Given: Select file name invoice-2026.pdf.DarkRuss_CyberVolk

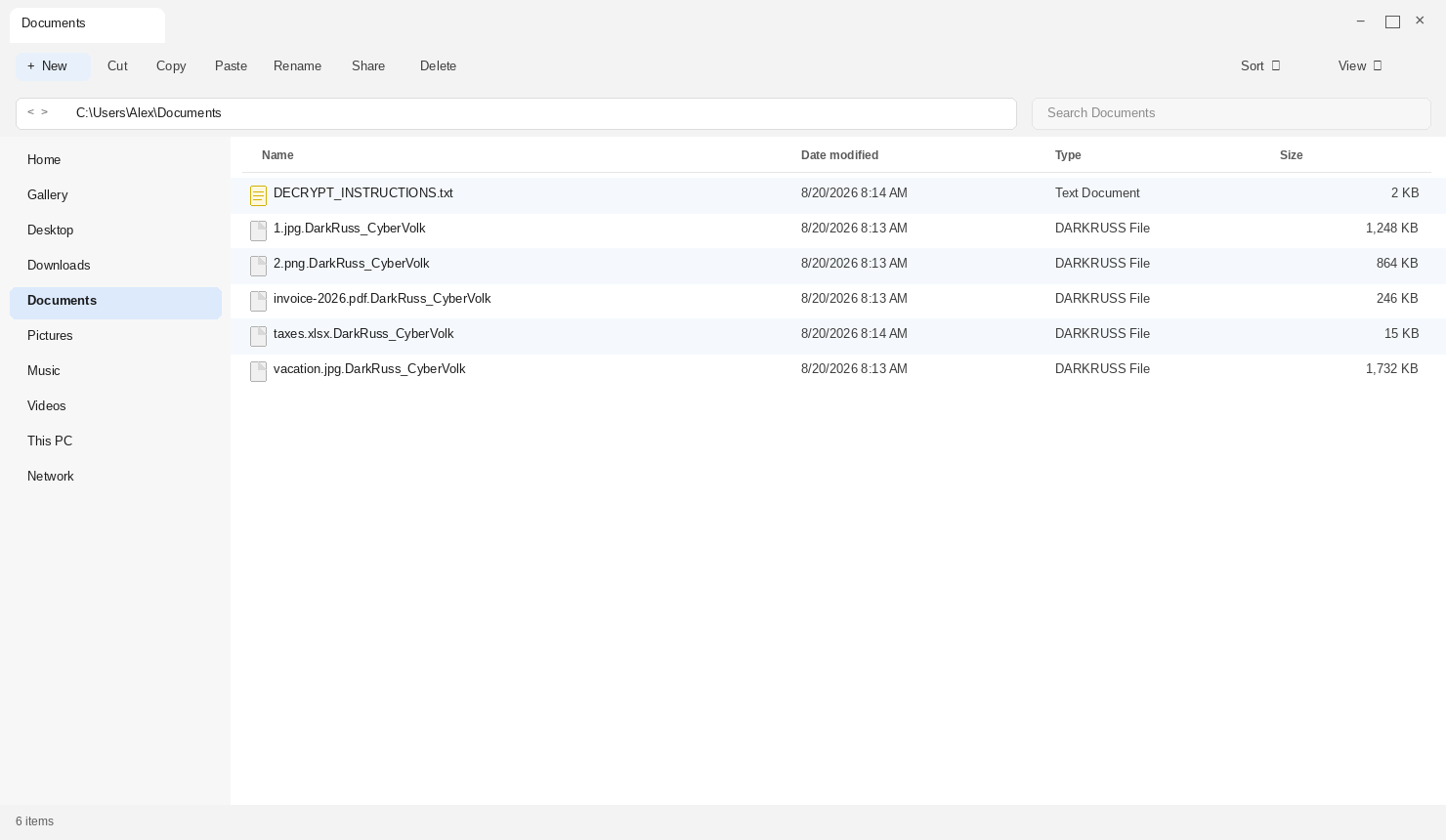Looking at the screenshot, I should coord(382,299).
